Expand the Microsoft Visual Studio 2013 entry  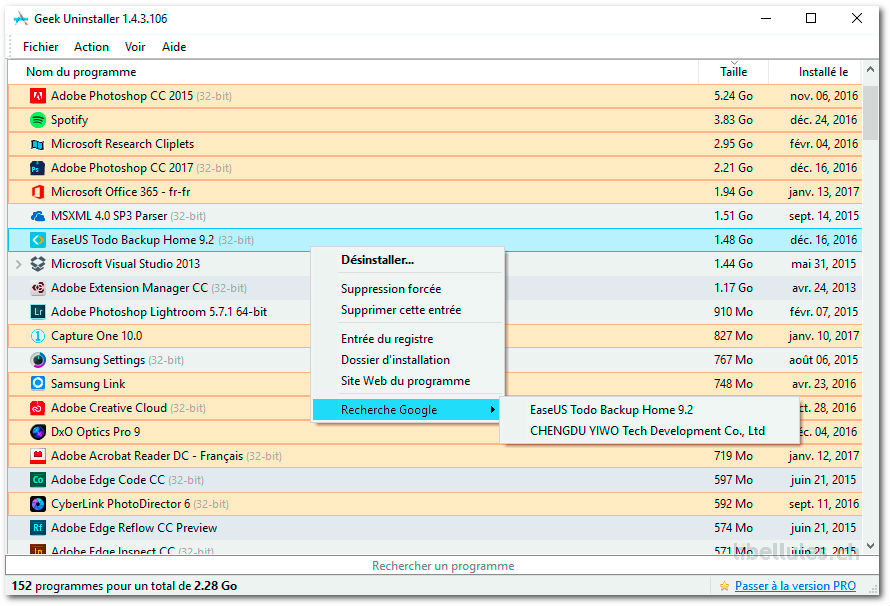(18, 264)
